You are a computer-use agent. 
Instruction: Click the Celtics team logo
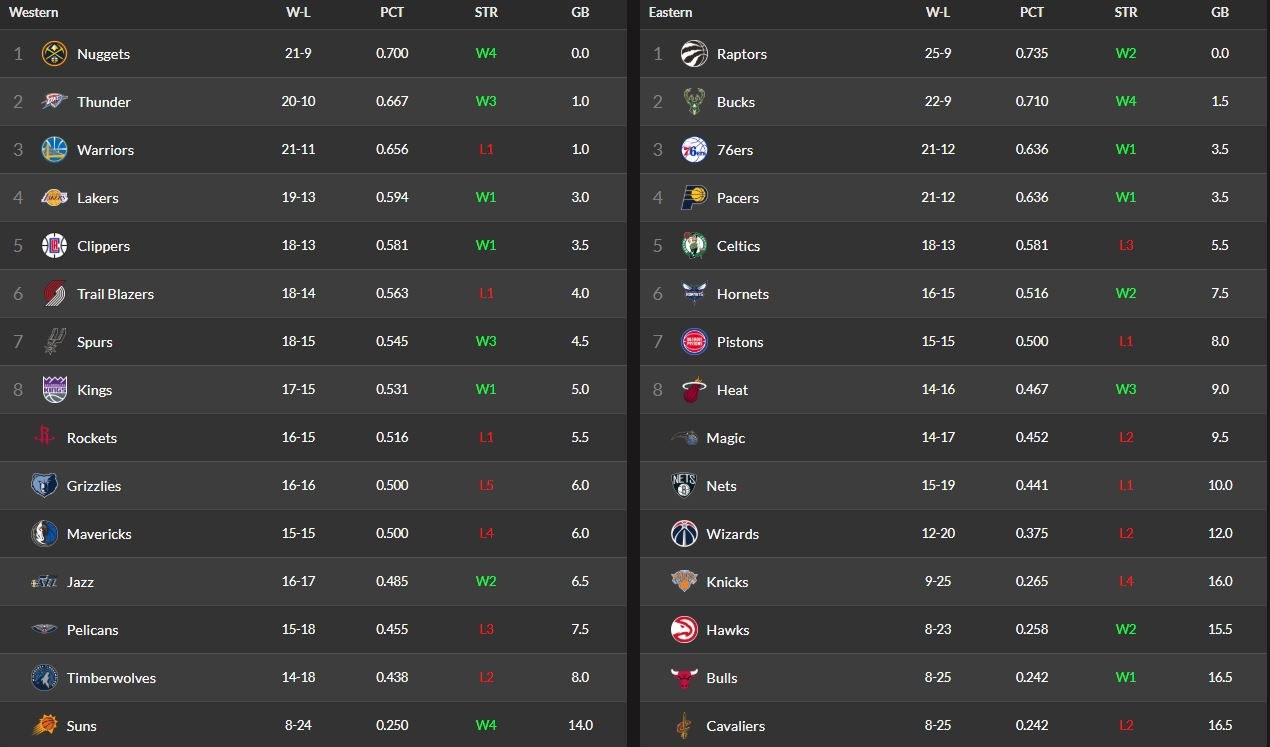point(694,246)
